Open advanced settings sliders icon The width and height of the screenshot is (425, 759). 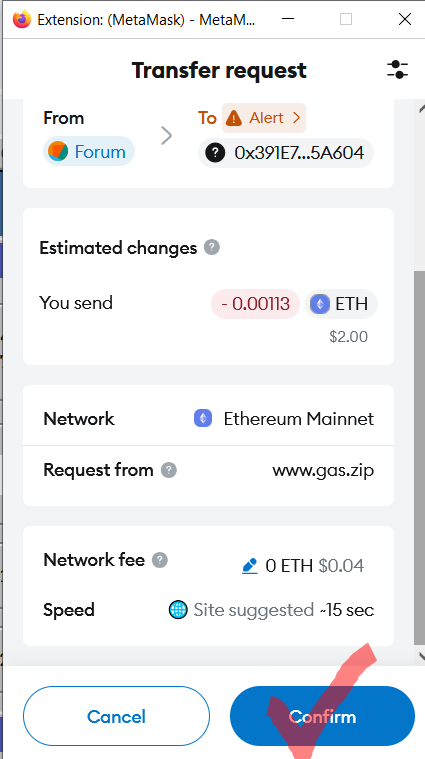coord(397,70)
